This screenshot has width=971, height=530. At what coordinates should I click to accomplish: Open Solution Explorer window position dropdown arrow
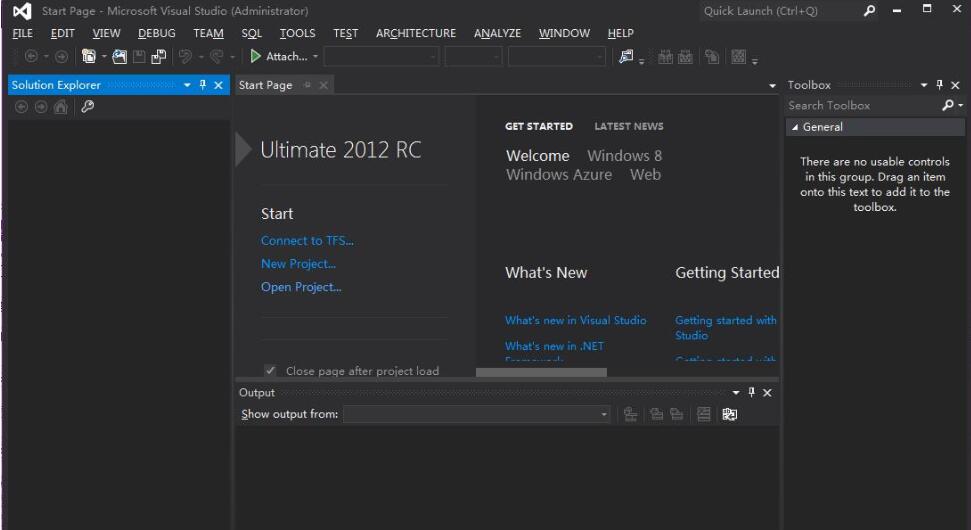click(x=187, y=85)
